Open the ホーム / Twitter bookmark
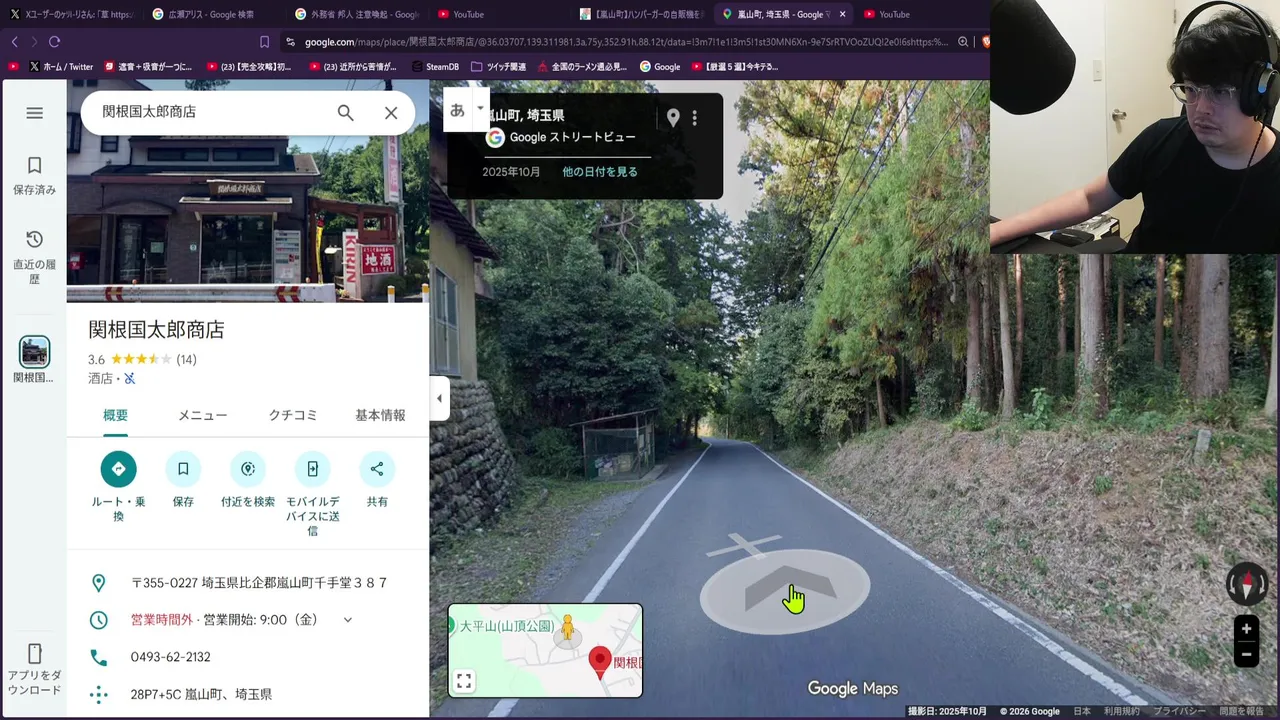1280x720 pixels. (61, 67)
